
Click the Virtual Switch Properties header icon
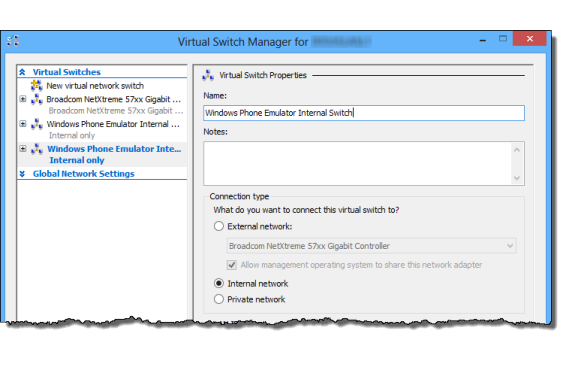[x=208, y=75]
